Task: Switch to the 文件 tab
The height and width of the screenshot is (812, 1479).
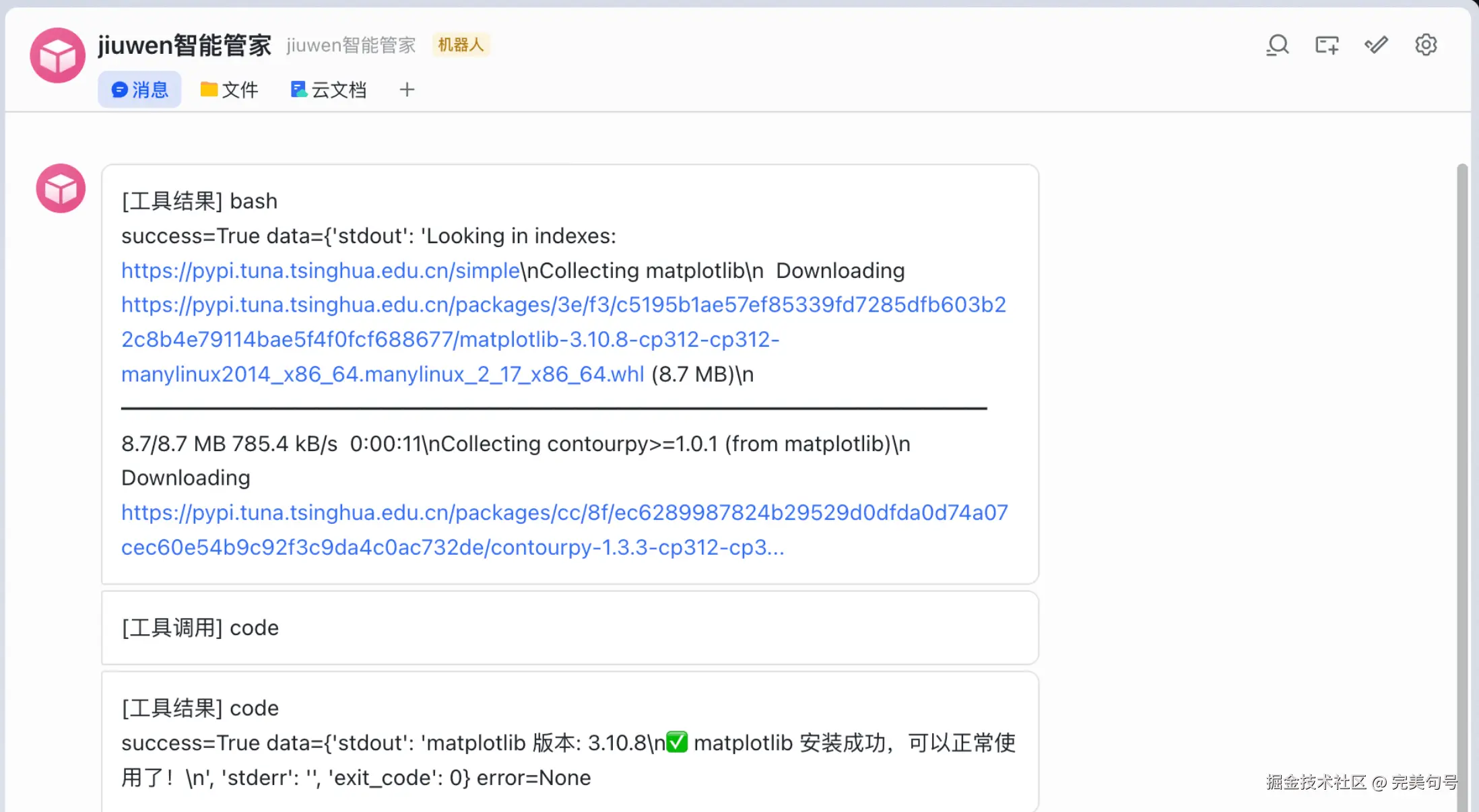Action: click(230, 90)
